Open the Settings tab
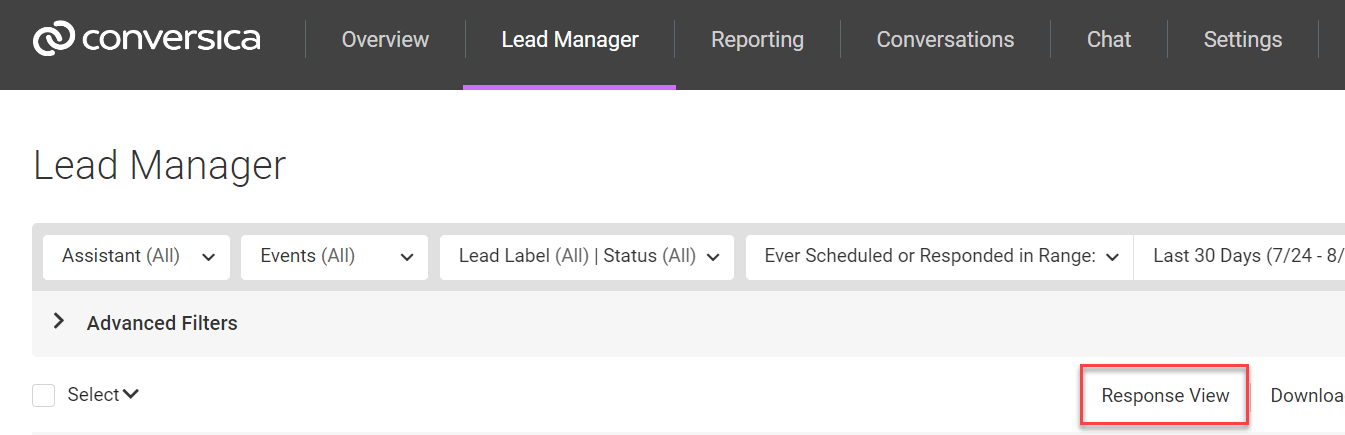Viewport: 1345px width, 435px height. pyautogui.click(x=1242, y=40)
